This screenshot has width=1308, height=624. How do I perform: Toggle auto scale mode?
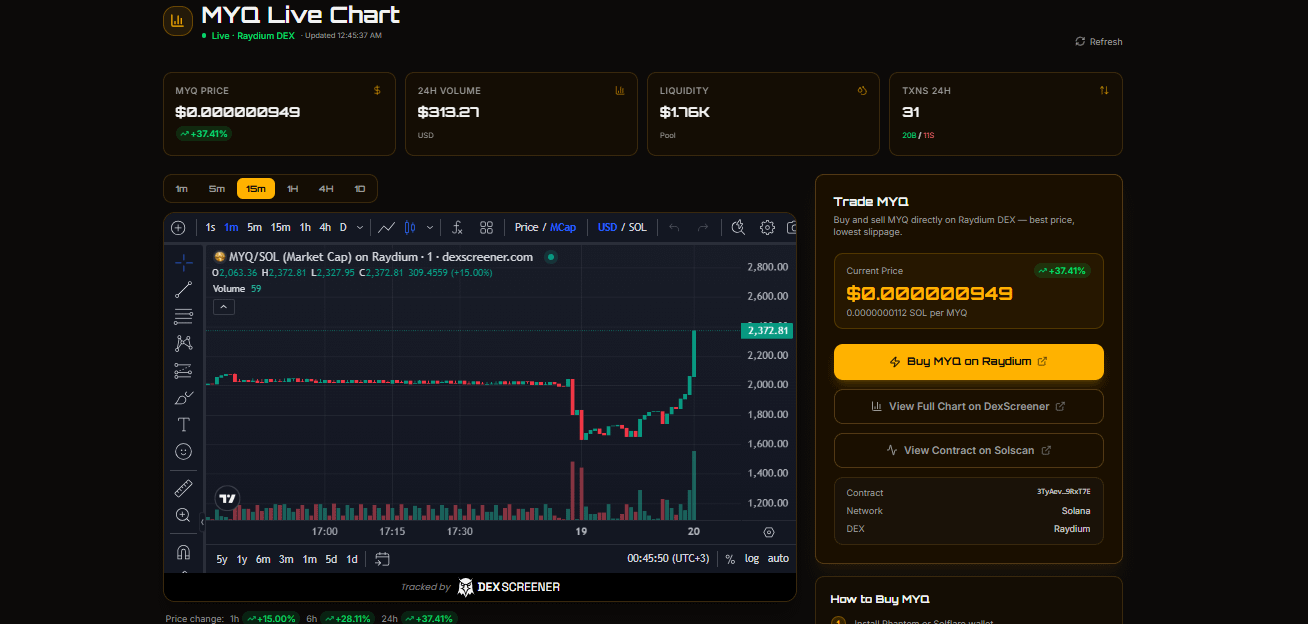coord(778,559)
